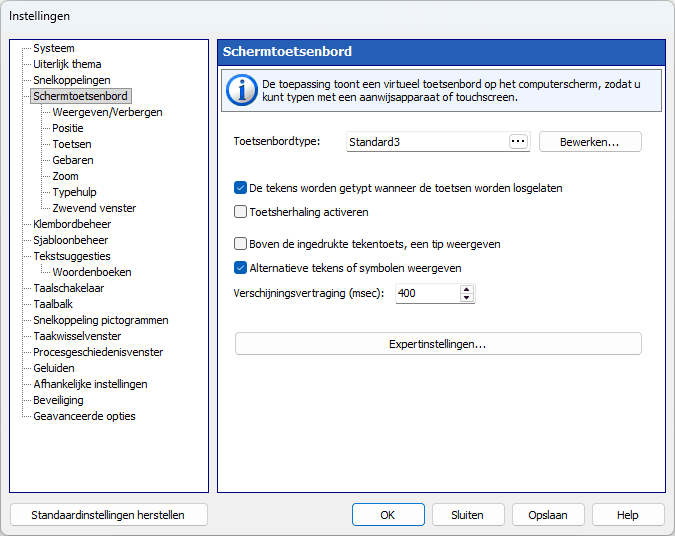The height and width of the screenshot is (536, 675).
Task: Click the Verschijningsvertraging (msec): label
Action: click(x=309, y=293)
